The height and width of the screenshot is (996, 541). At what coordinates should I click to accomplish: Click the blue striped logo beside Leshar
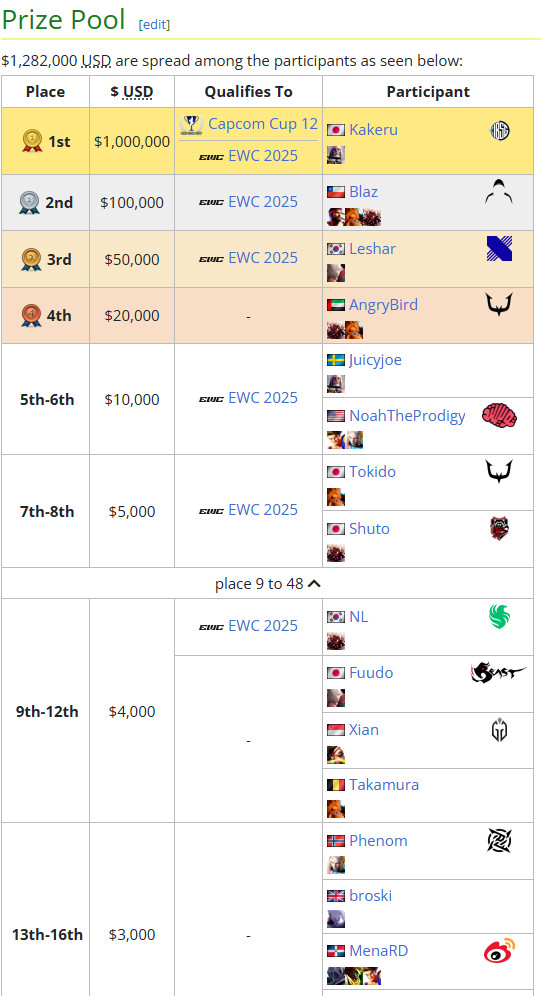(x=500, y=248)
